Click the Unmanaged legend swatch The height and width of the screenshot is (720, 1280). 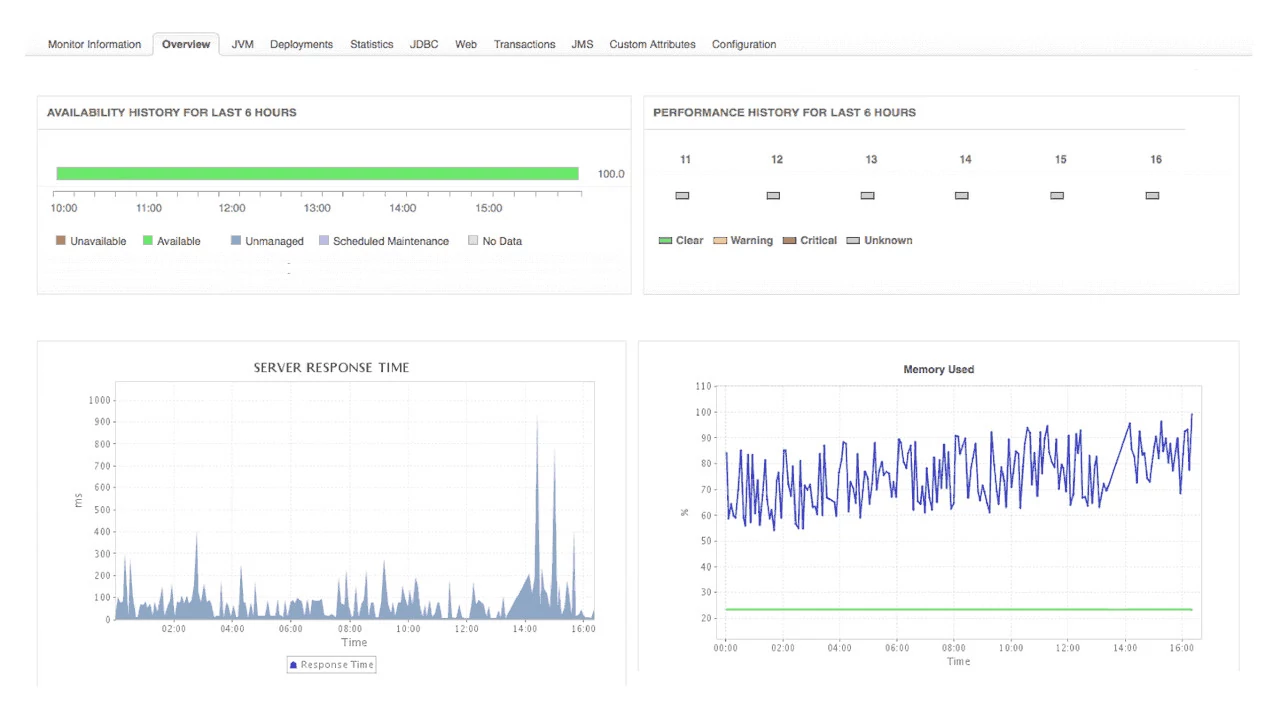click(x=236, y=241)
